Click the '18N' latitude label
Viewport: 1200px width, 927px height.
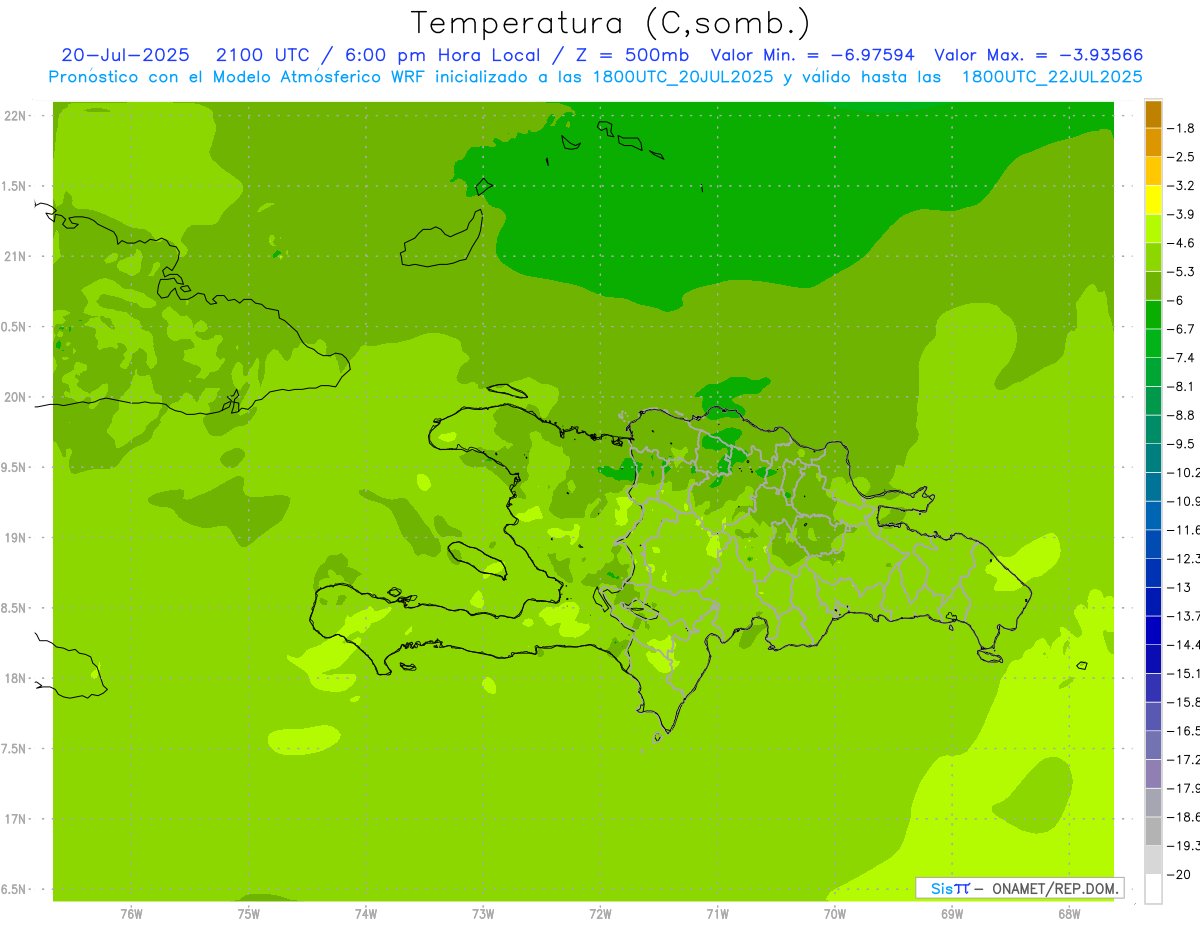click(15, 678)
